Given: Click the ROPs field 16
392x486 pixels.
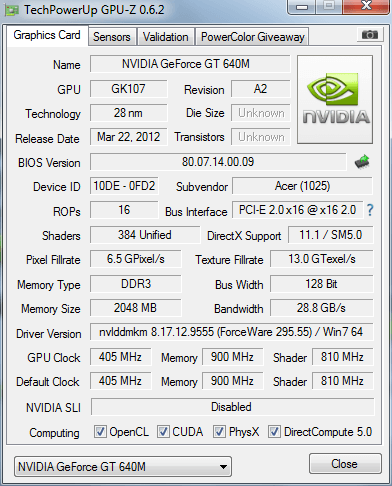Looking at the screenshot, I should (124, 210).
